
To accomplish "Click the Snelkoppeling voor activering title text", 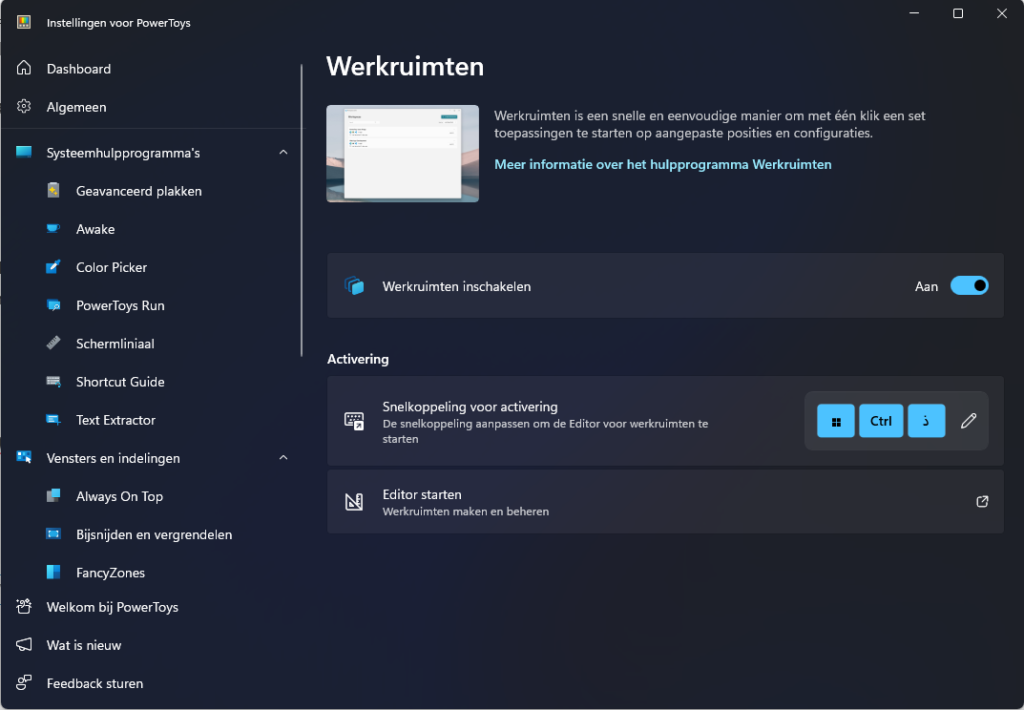I will [470, 406].
